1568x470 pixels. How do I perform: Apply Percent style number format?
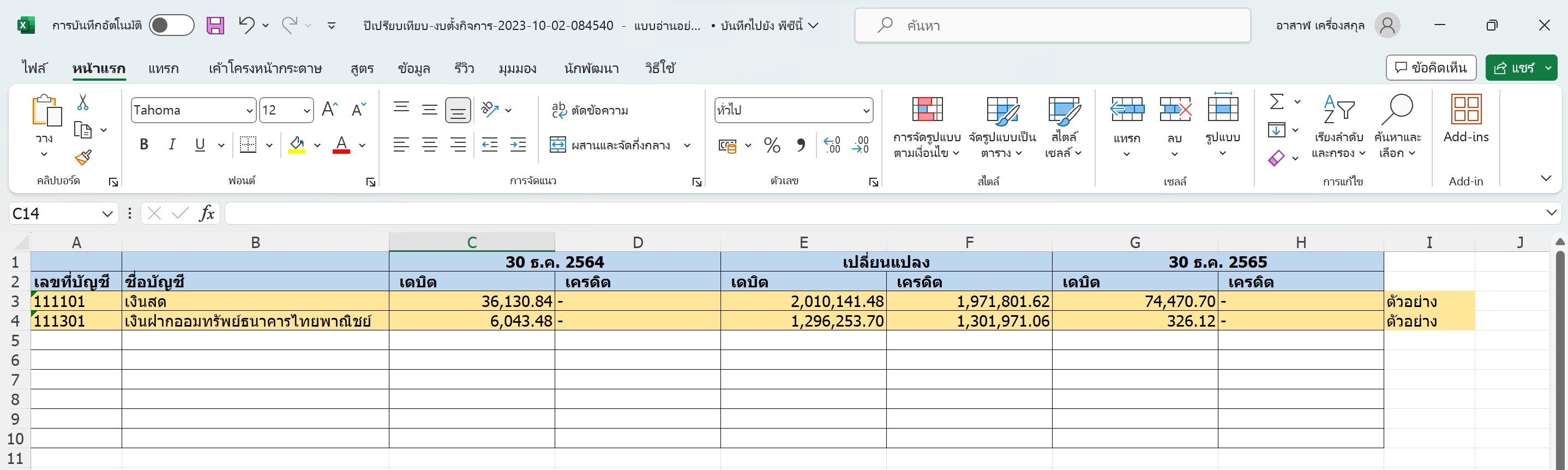click(x=772, y=146)
